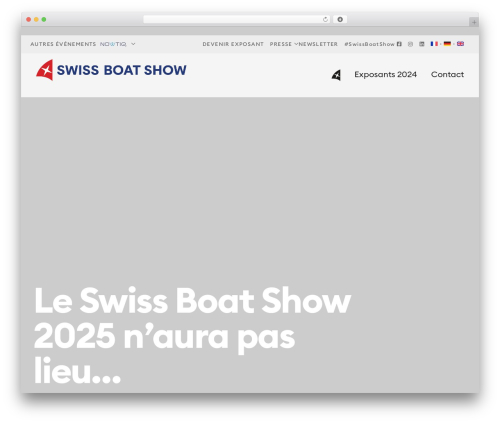500x423 pixels.
Task: Switch language to German flag
Action: tap(447, 44)
